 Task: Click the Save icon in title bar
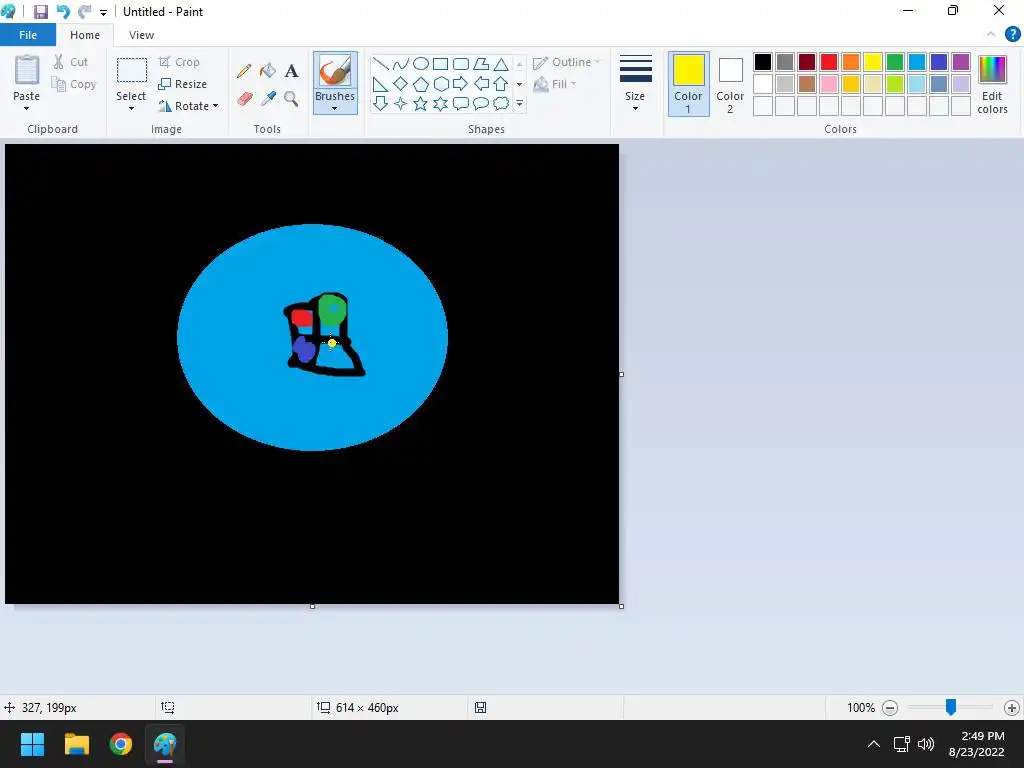click(40, 12)
